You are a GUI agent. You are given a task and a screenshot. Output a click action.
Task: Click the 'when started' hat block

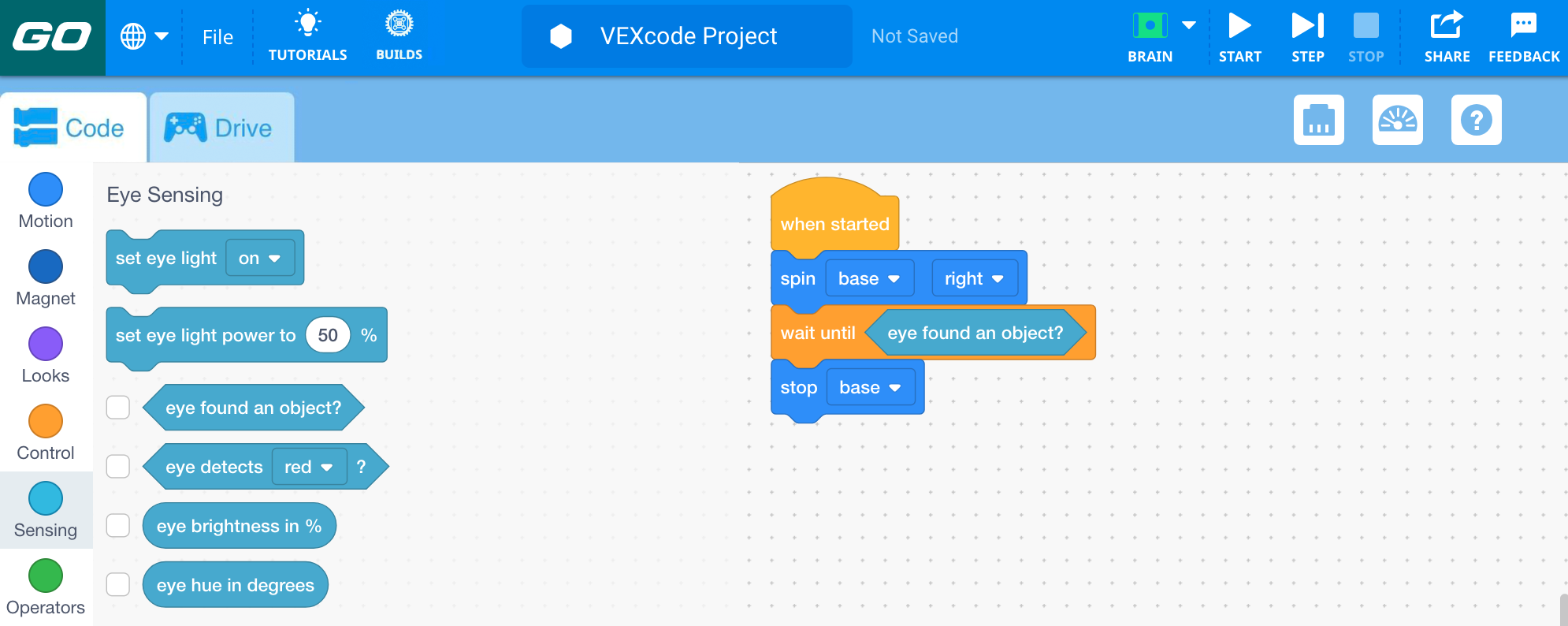[x=834, y=224]
